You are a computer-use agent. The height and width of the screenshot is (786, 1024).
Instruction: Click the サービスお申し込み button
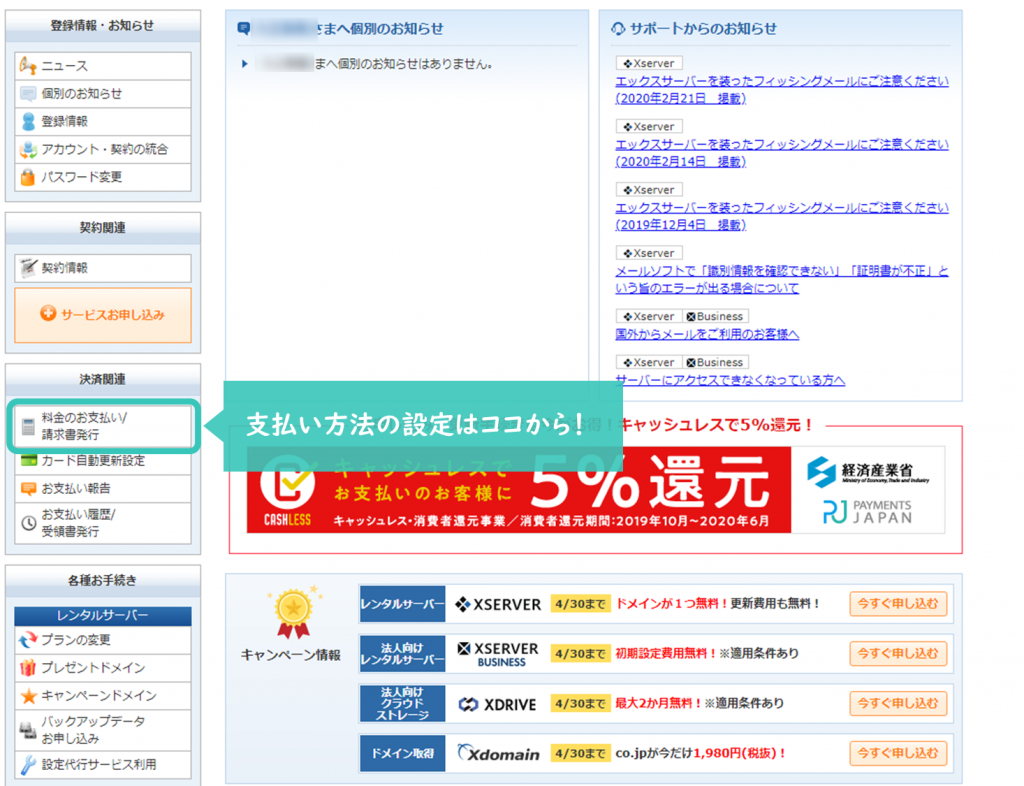pyautogui.click(x=103, y=315)
